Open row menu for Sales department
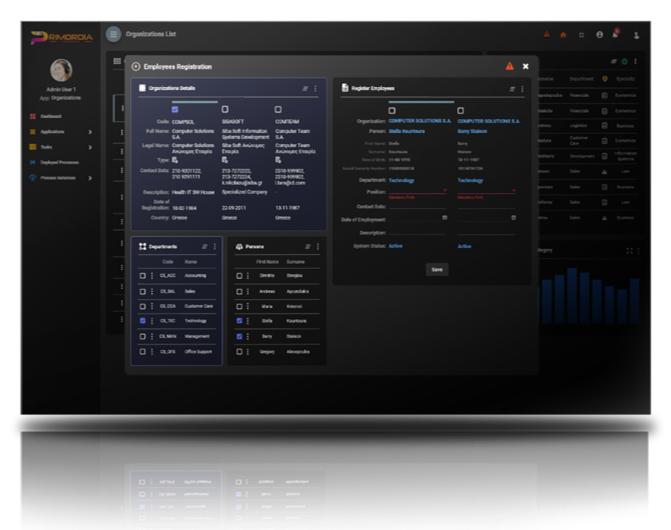The height and width of the screenshot is (530, 671). pyautogui.click(x=152, y=291)
